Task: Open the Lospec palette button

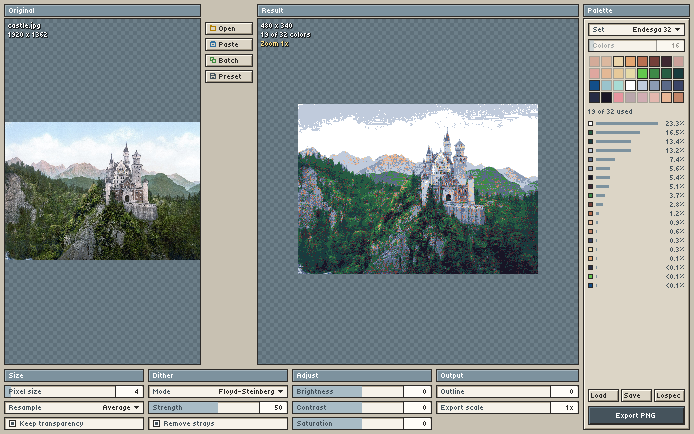Action: click(669, 396)
